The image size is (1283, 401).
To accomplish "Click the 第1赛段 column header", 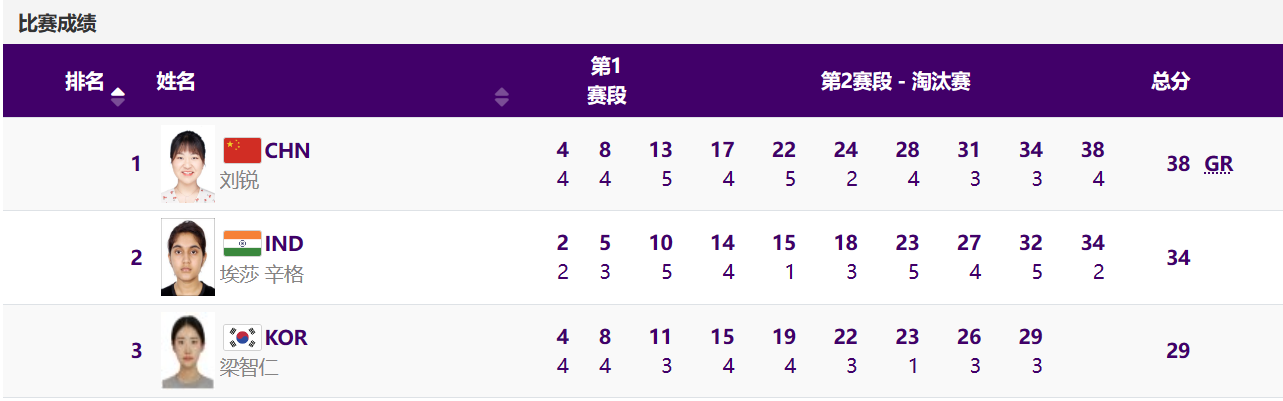I will click(x=606, y=81).
